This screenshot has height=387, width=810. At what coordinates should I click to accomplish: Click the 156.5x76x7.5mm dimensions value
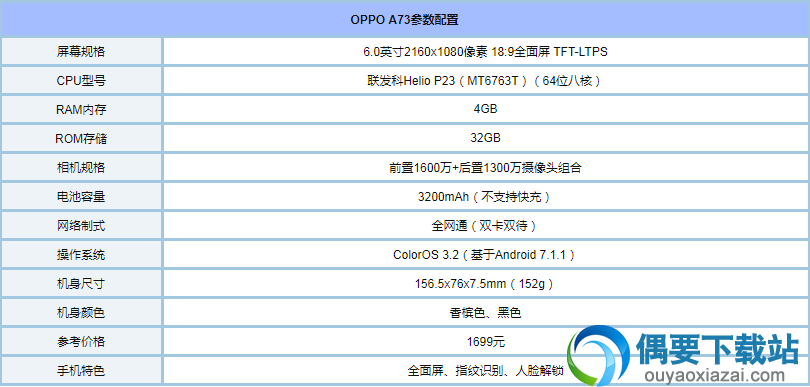485,283
